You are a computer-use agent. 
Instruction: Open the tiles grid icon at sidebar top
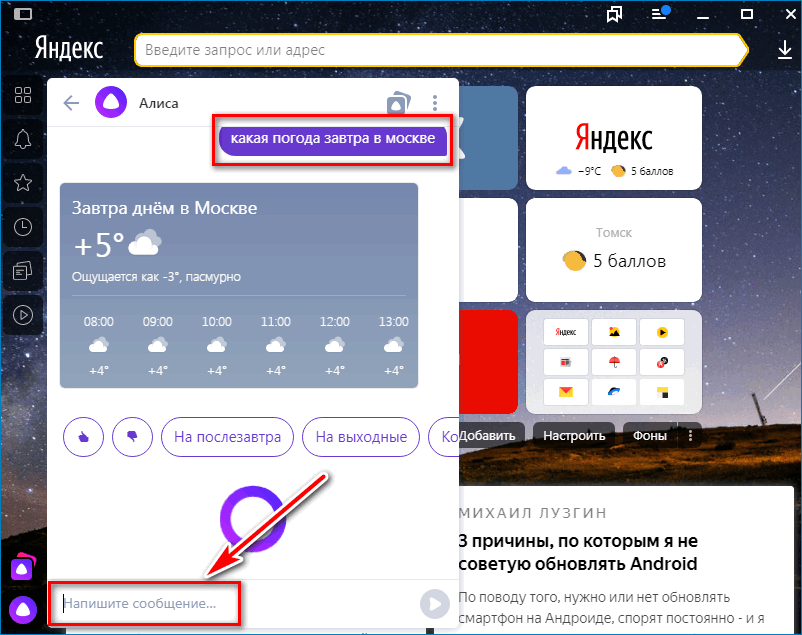[23, 96]
